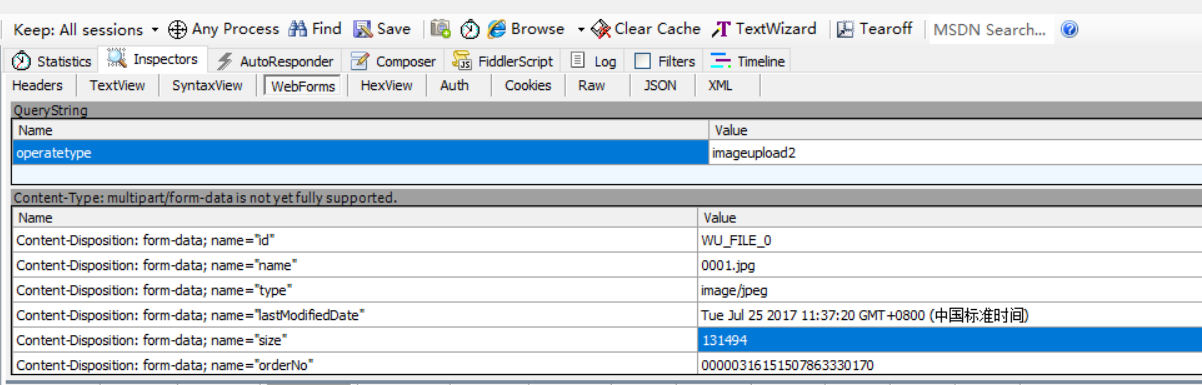Open the FiddlerScript tab
Screen dimensions: 1202x385
503,61
